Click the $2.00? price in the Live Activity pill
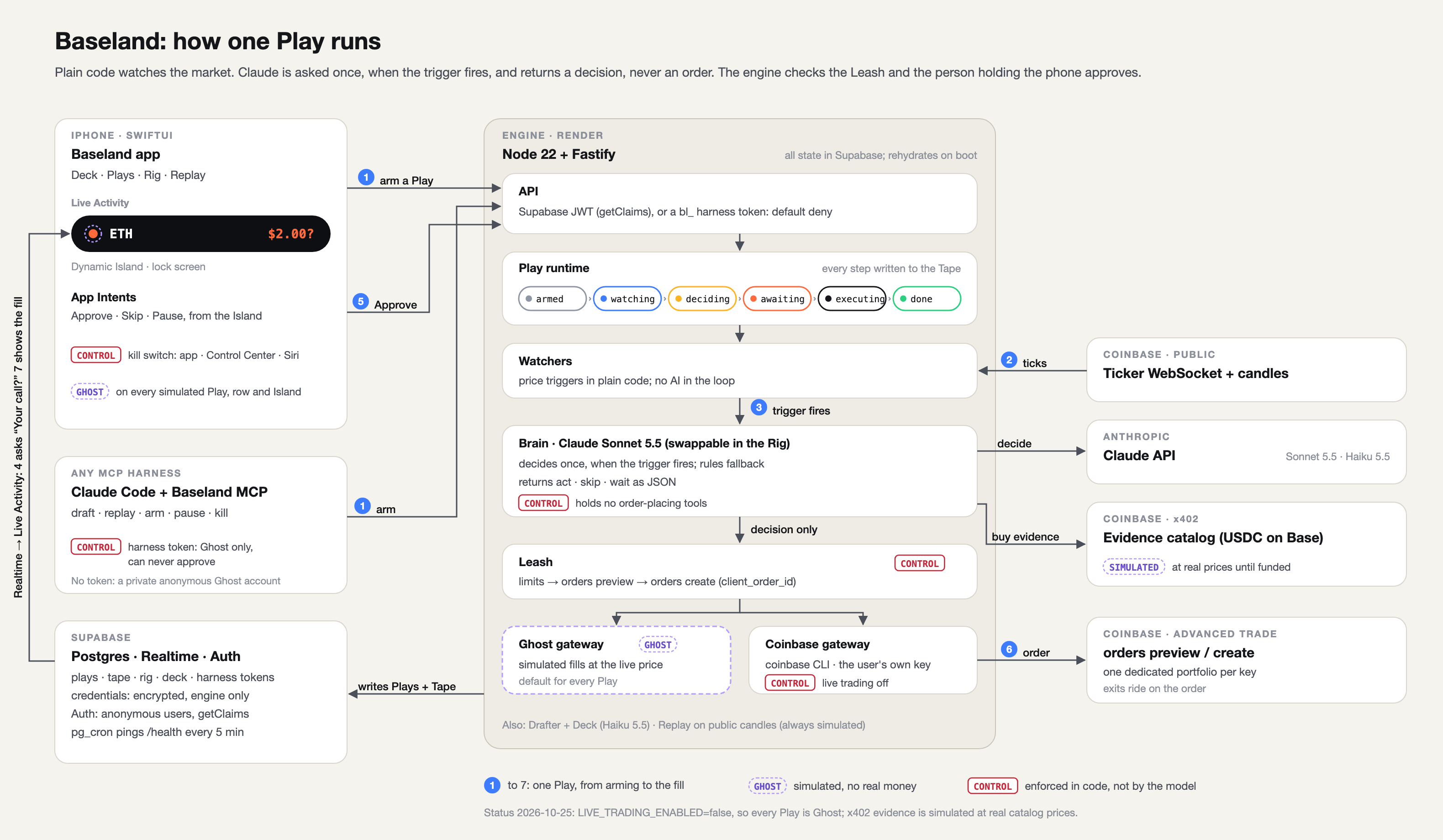 click(x=291, y=234)
